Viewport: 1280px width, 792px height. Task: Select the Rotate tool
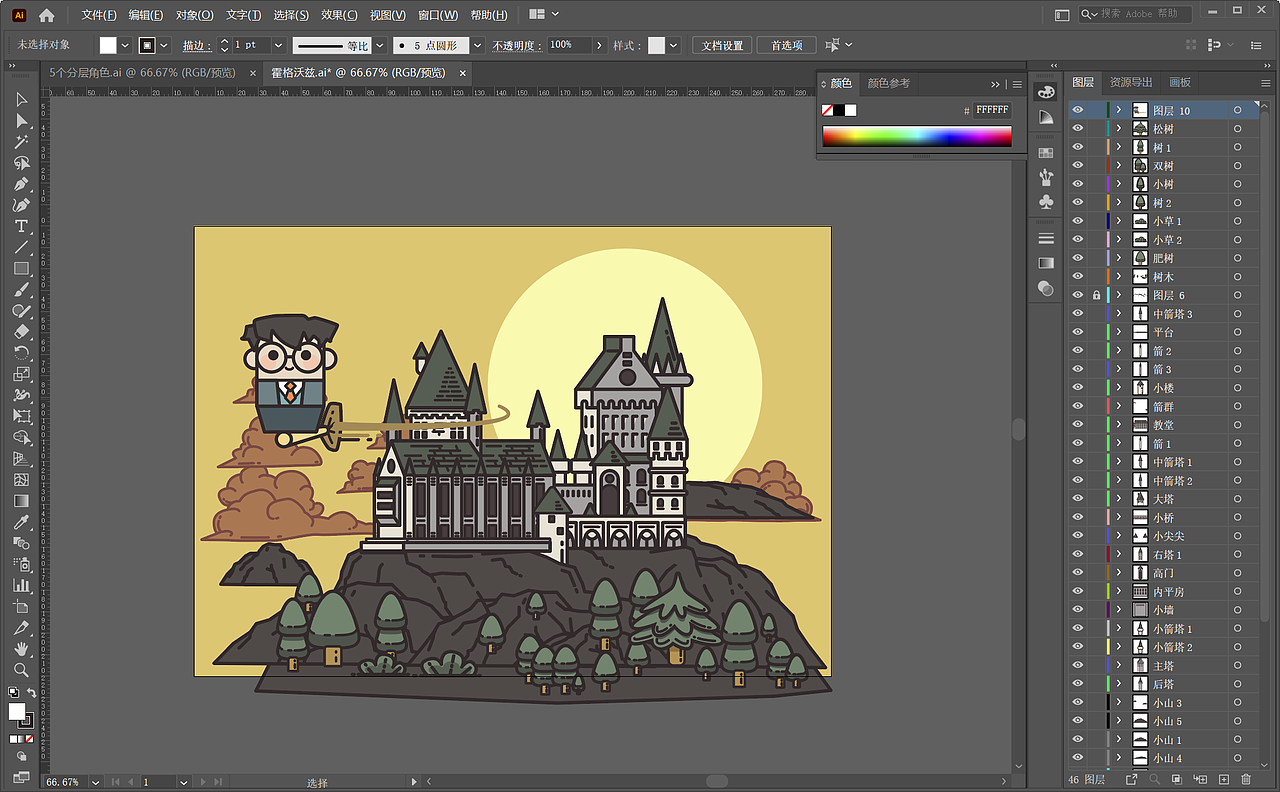click(21, 353)
